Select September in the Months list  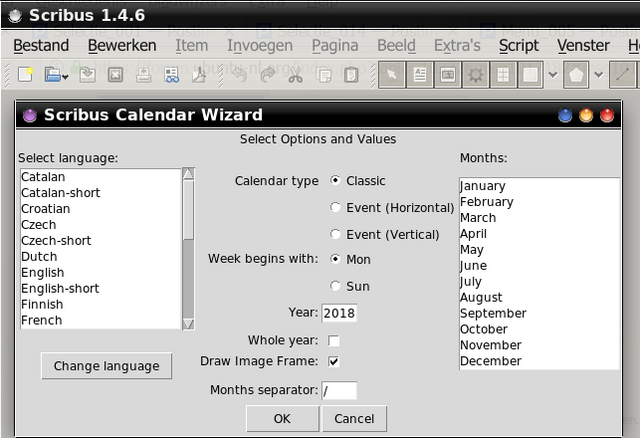tap(539, 313)
